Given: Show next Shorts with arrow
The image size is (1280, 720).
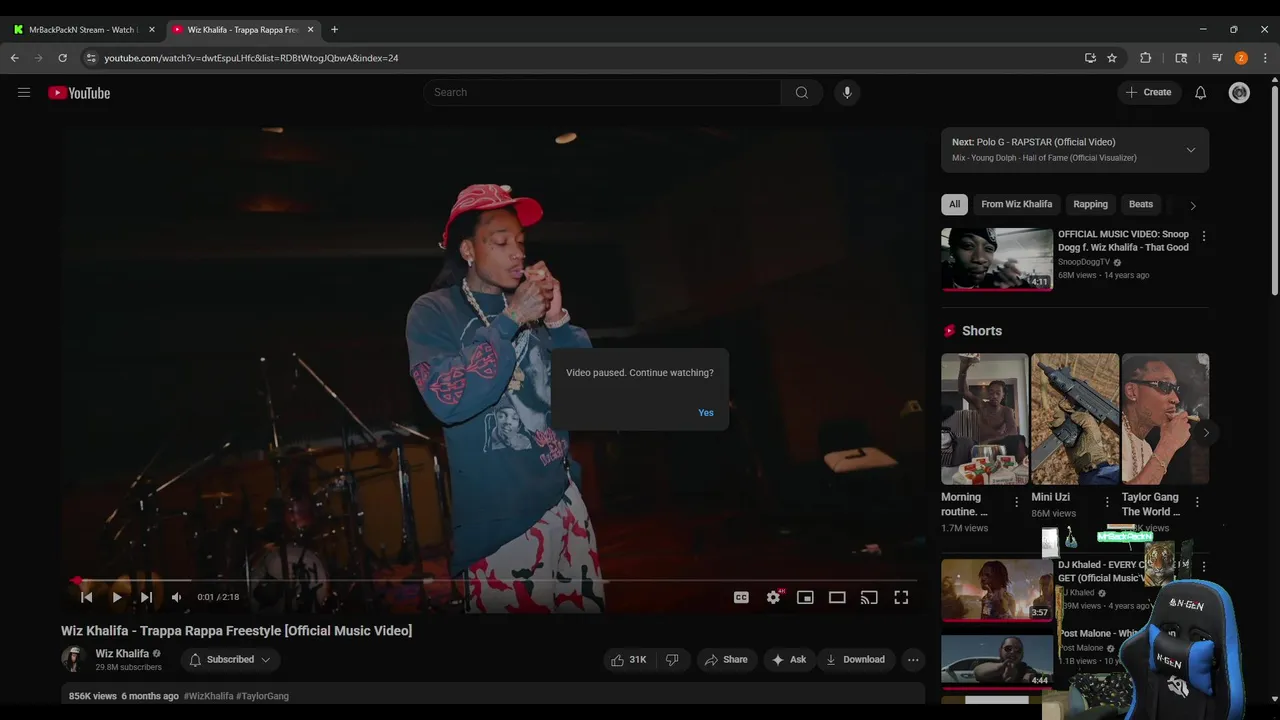Looking at the screenshot, I should (1205, 433).
